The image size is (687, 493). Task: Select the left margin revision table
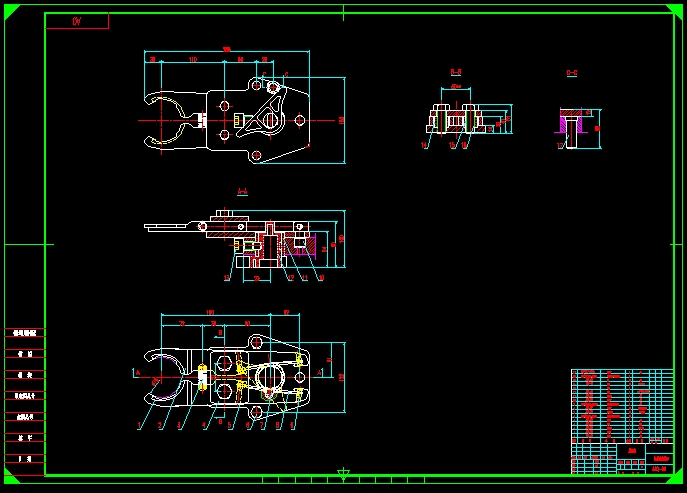point(24,398)
